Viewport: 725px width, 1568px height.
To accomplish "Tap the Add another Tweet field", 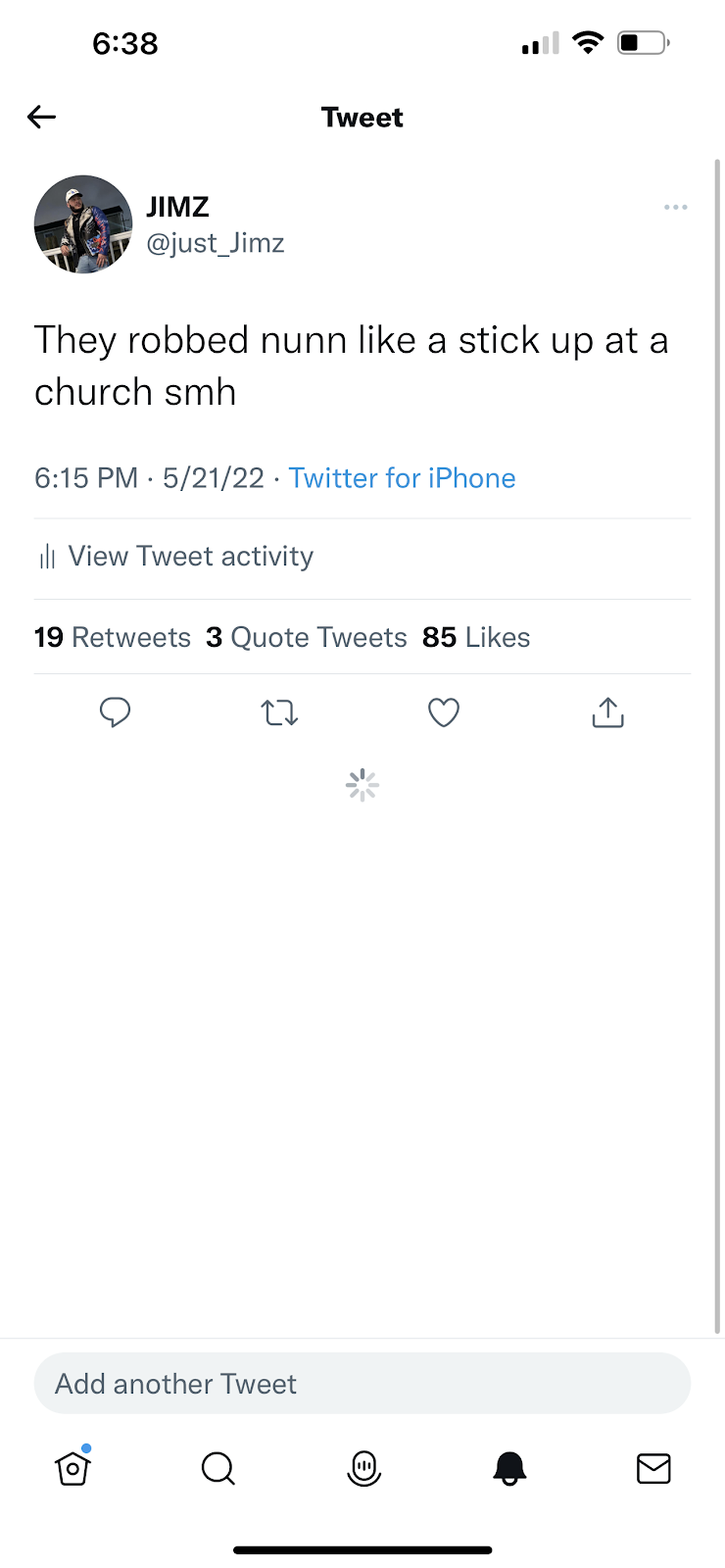I will (362, 1383).
